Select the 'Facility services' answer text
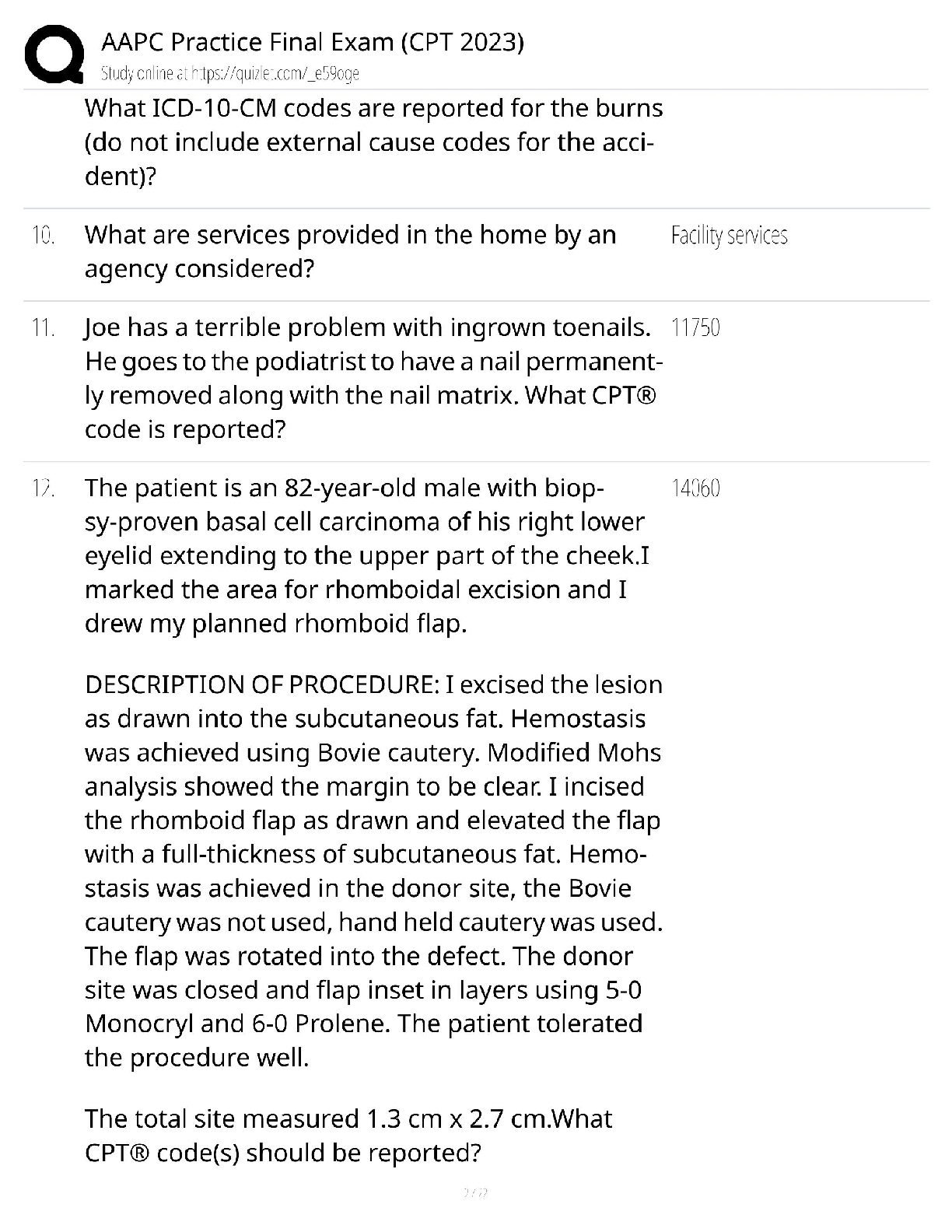The image size is (952, 1232). pos(730,235)
